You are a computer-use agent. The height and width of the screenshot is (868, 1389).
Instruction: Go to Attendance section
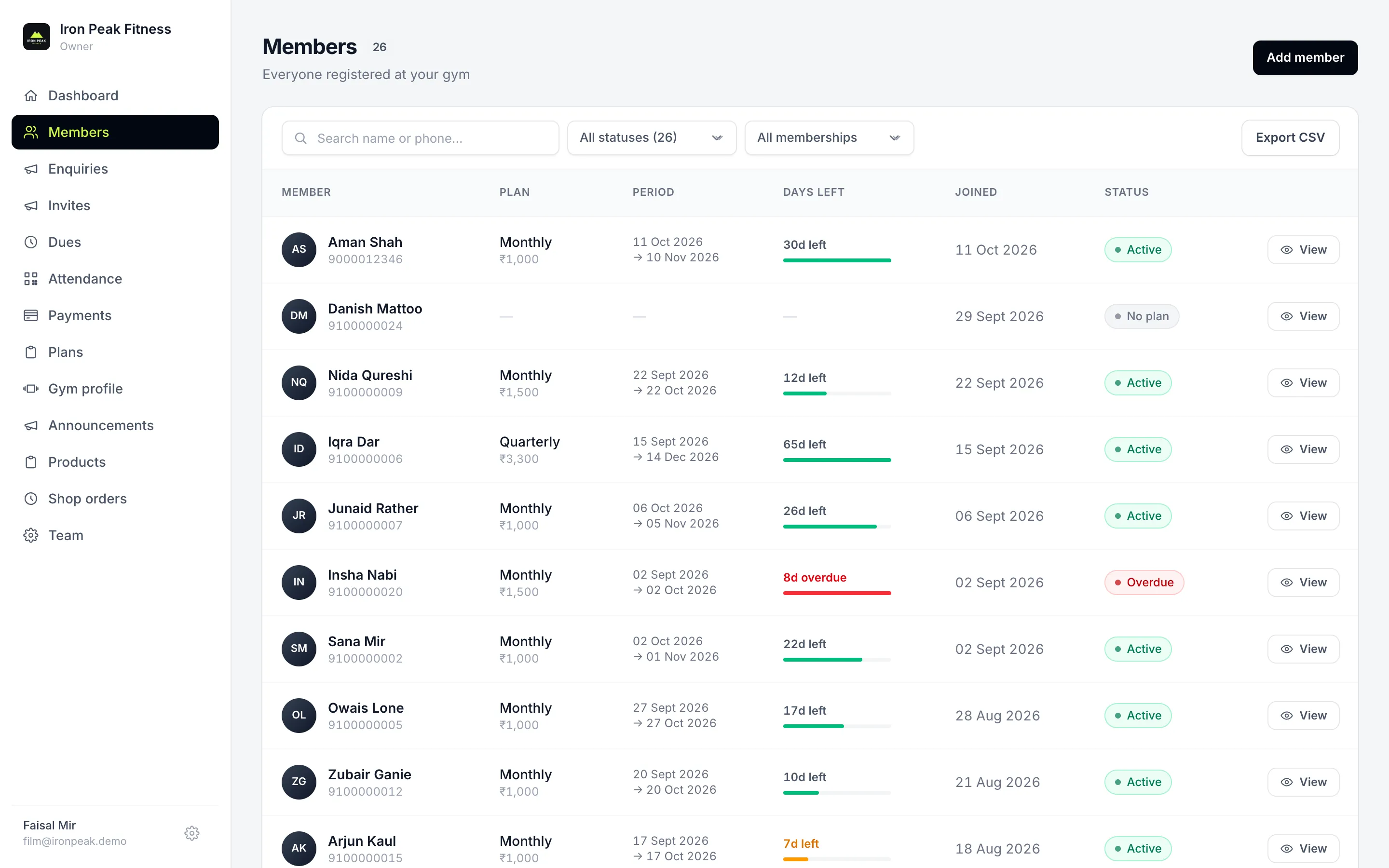point(115,279)
